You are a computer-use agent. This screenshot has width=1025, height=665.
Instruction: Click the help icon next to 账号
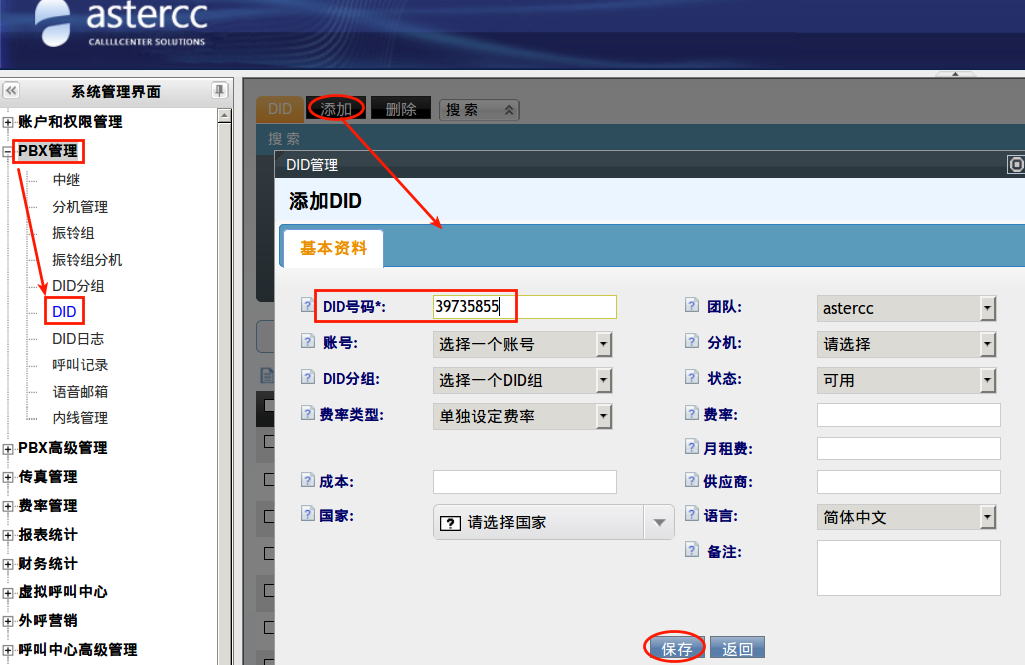pyautogui.click(x=308, y=342)
